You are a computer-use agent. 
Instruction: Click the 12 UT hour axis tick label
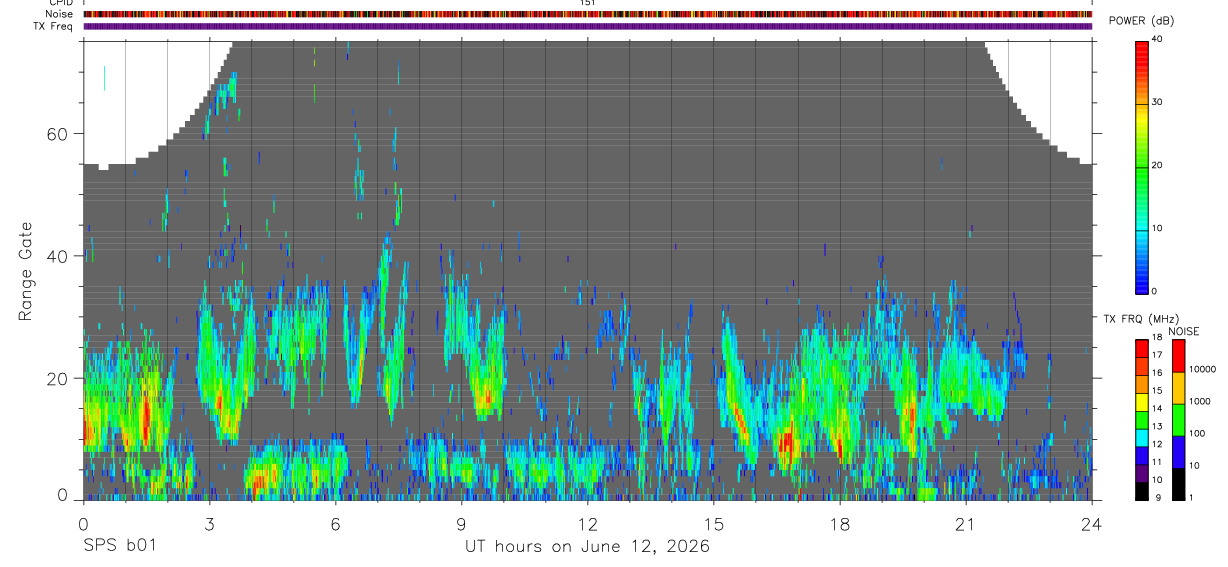(x=587, y=523)
